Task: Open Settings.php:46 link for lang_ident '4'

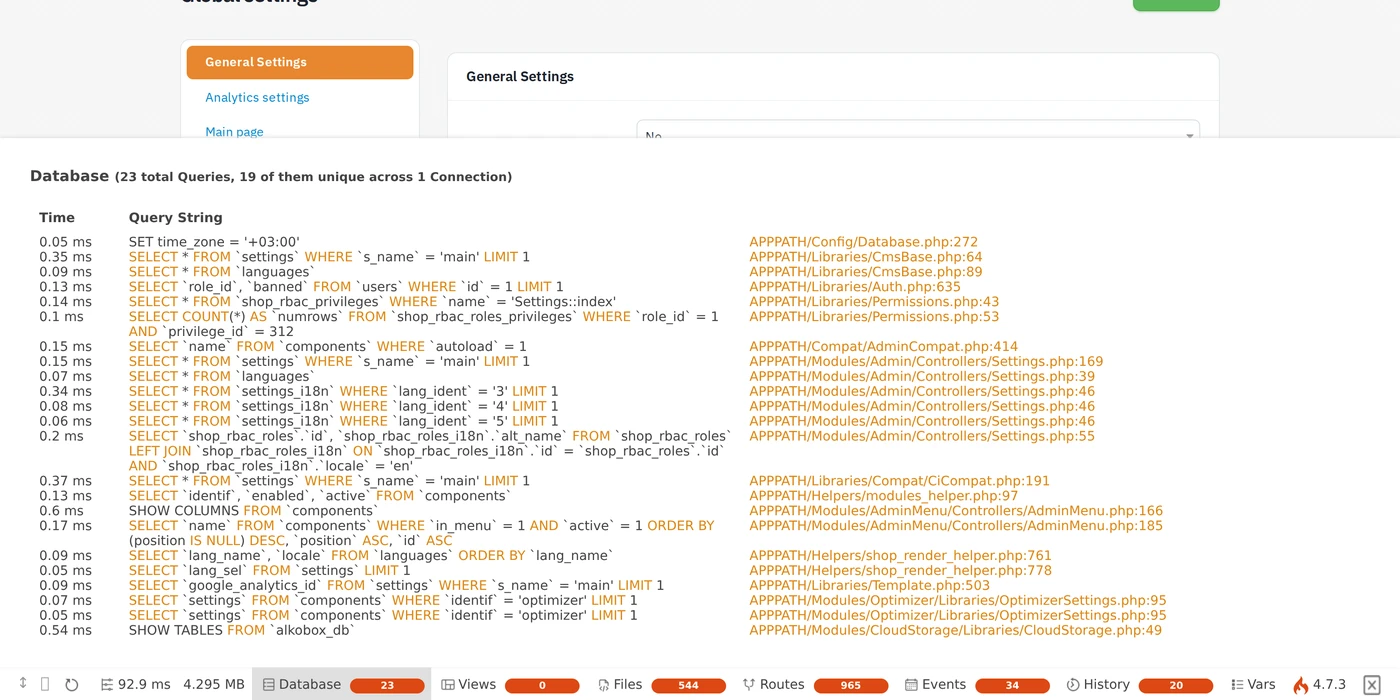Action: coord(922,407)
